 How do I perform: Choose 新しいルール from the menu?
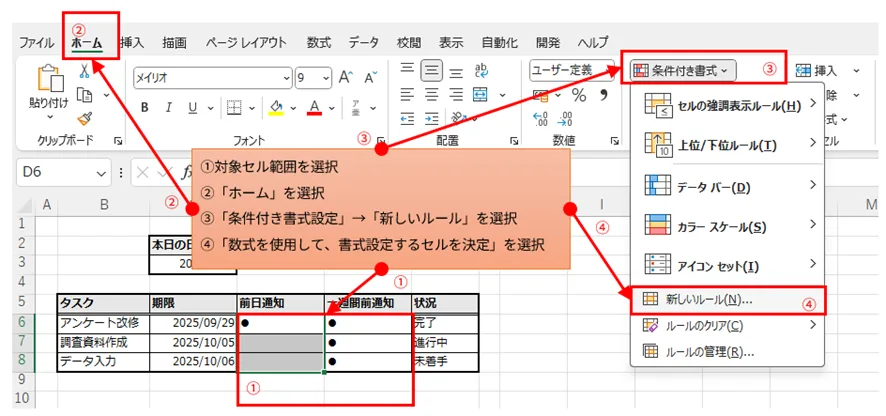[x=729, y=300]
